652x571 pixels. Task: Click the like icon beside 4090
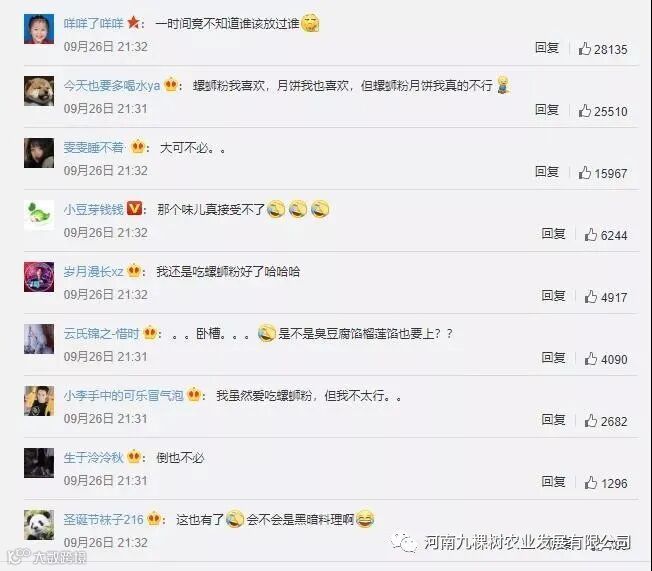tap(591, 358)
